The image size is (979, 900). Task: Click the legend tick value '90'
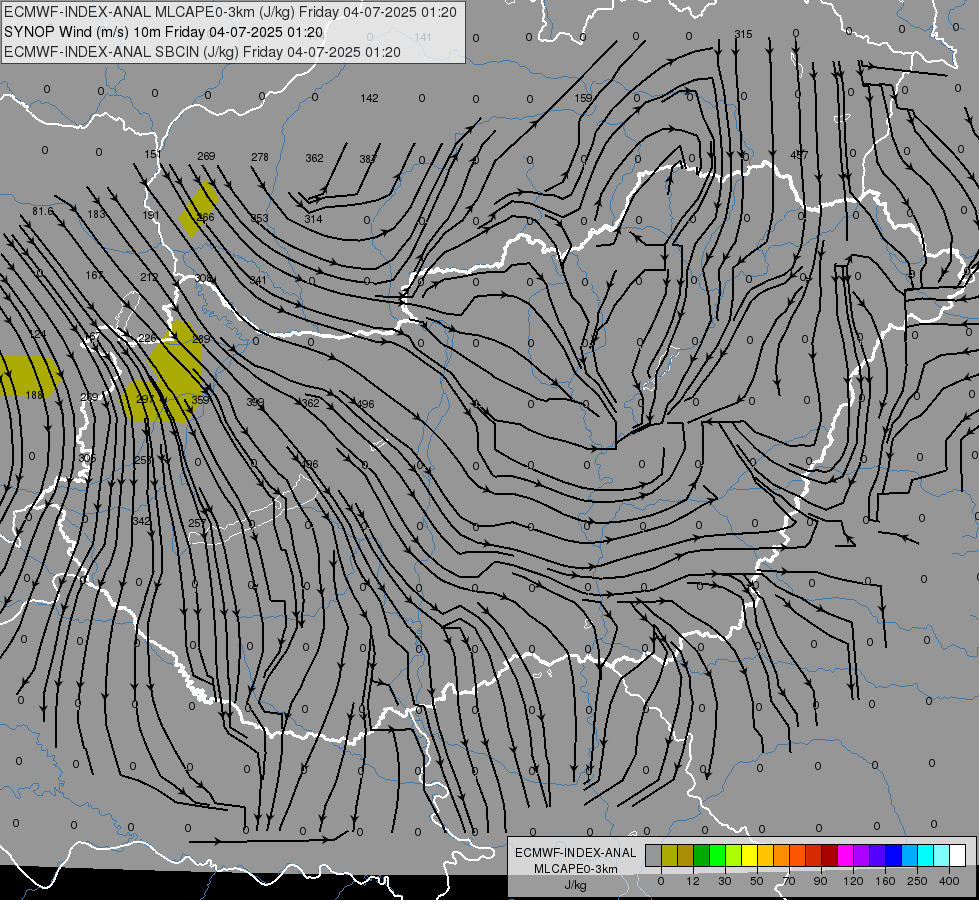[x=820, y=881]
